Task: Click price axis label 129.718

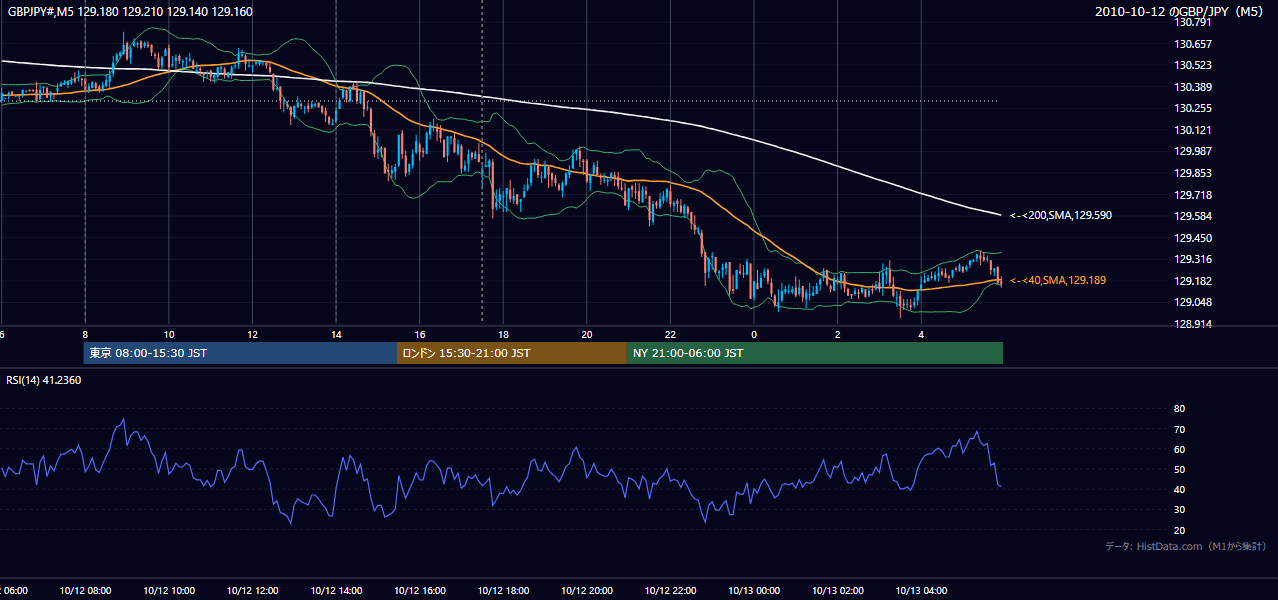Action: [x=1192, y=195]
